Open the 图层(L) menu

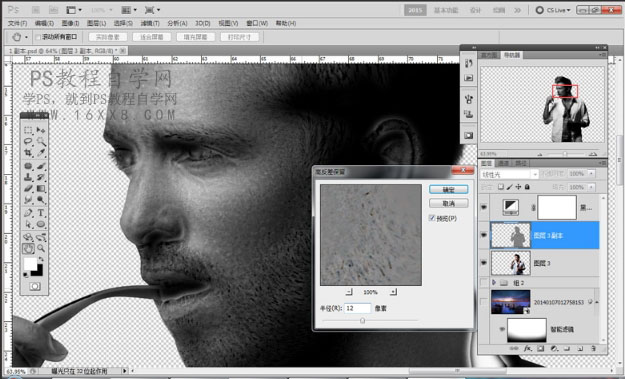96,24
